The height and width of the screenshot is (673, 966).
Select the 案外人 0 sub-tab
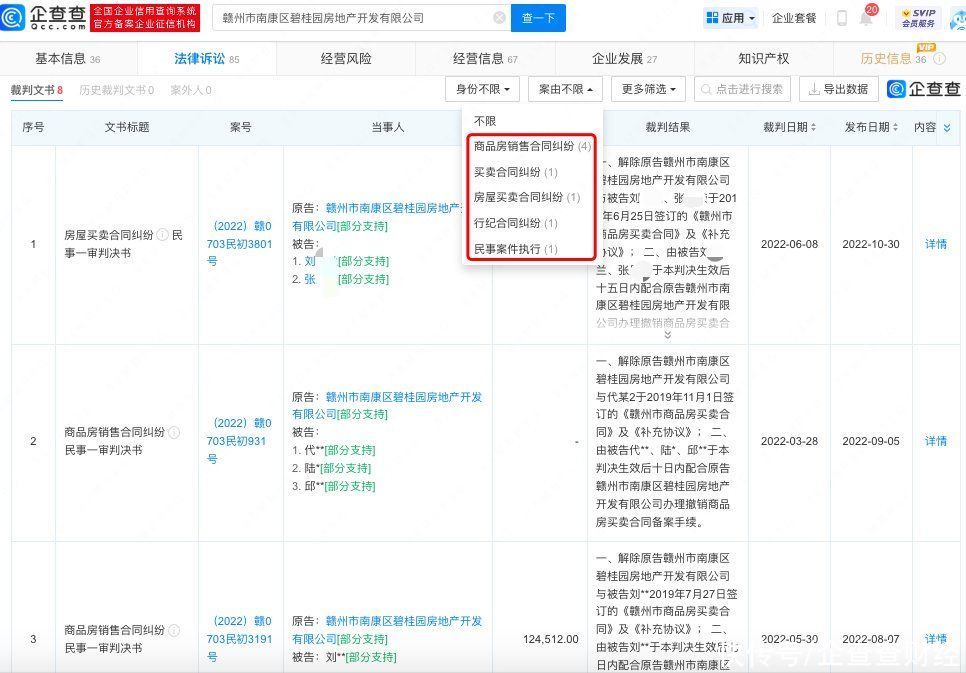point(190,90)
